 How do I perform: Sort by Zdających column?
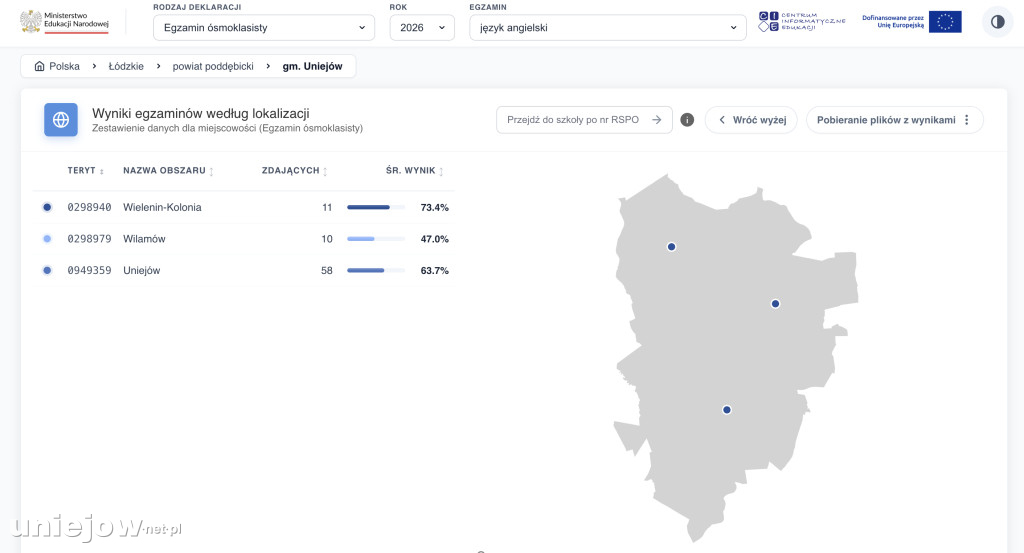(x=295, y=170)
